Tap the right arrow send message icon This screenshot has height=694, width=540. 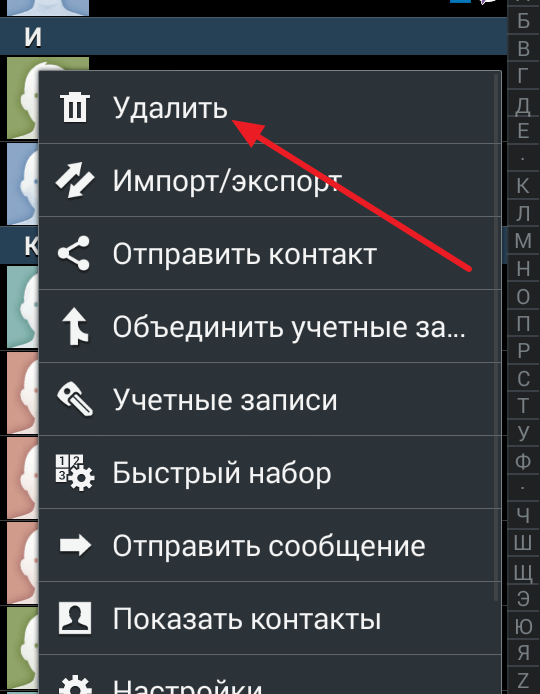point(75,546)
